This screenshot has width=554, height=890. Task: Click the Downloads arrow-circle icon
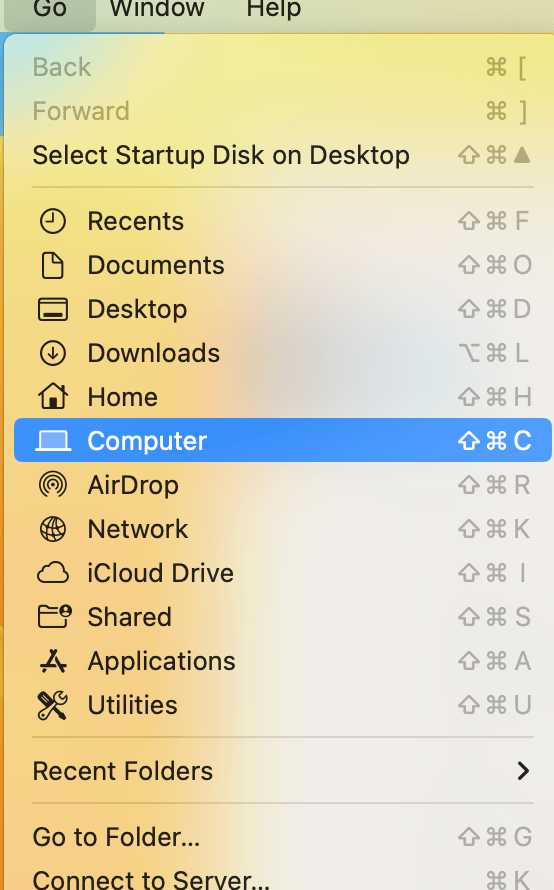point(53,353)
